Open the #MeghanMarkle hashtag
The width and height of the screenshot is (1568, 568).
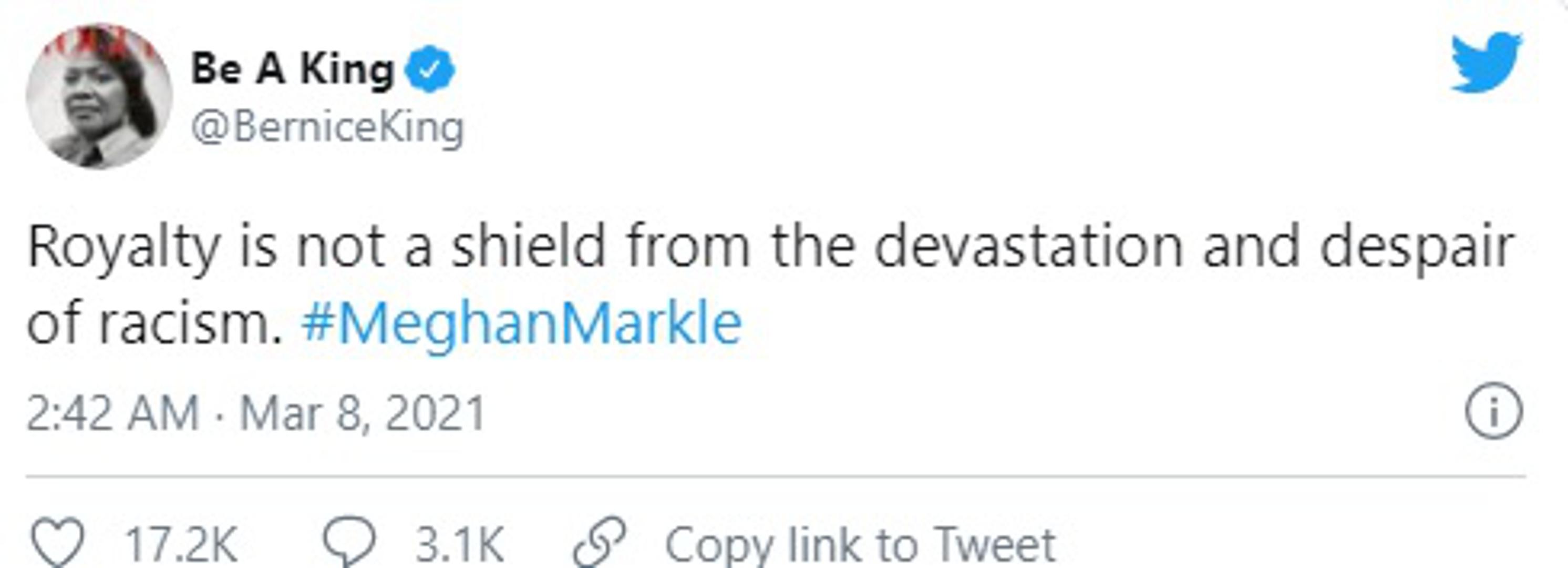(522, 322)
